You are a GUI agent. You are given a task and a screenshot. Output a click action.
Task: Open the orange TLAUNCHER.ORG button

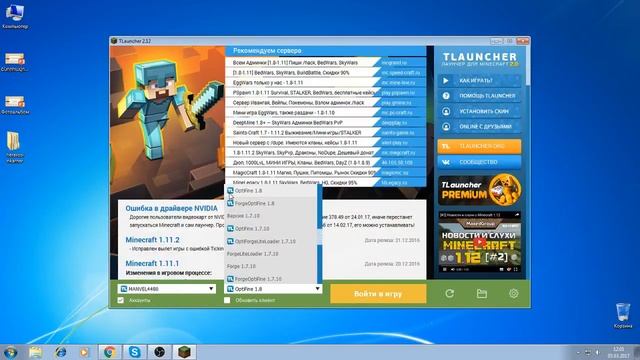480,146
